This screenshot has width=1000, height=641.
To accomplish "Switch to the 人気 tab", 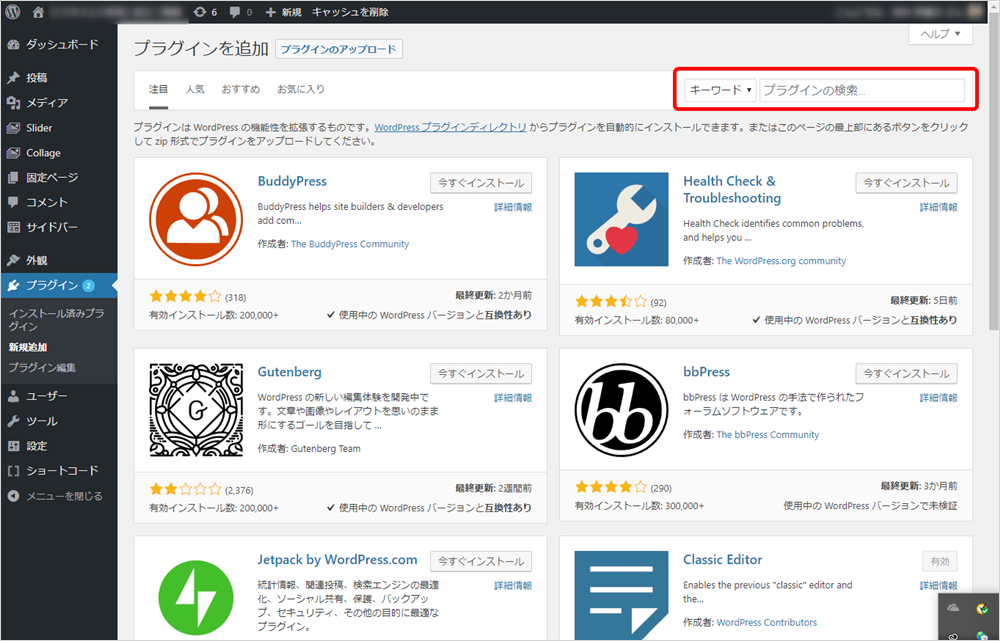I will [195, 89].
